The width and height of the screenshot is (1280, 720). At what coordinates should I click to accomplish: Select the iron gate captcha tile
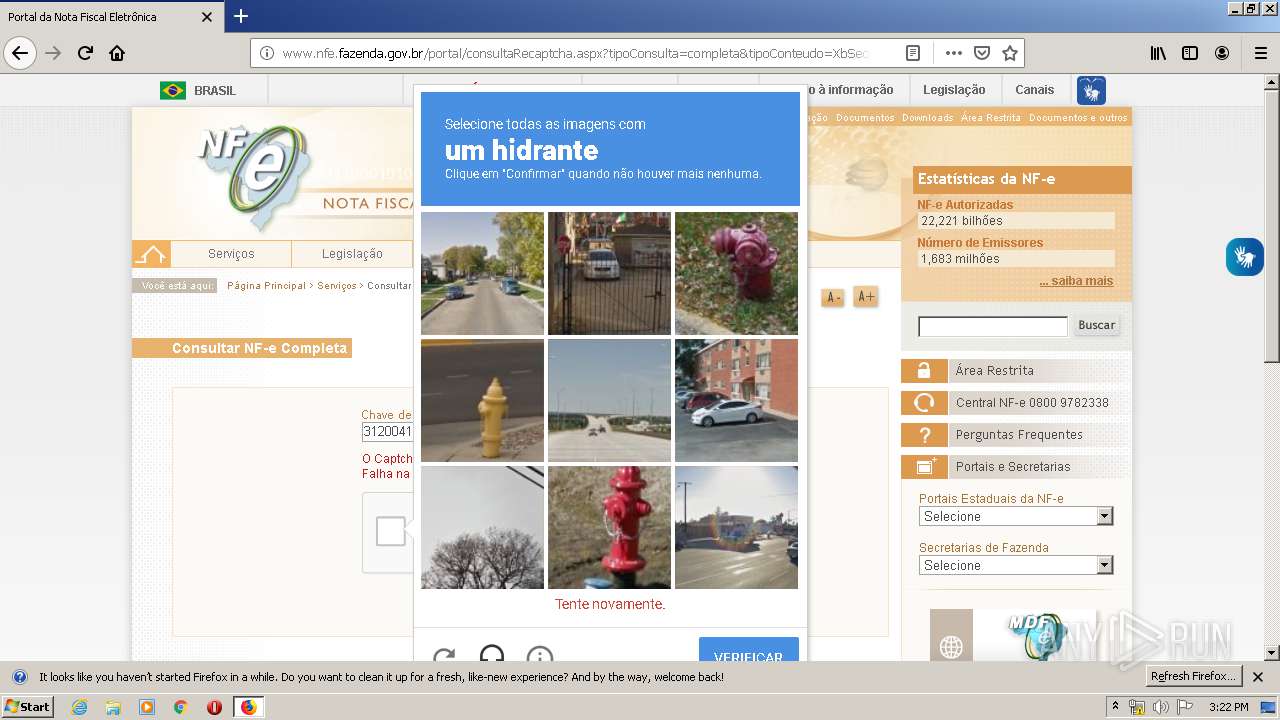609,273
